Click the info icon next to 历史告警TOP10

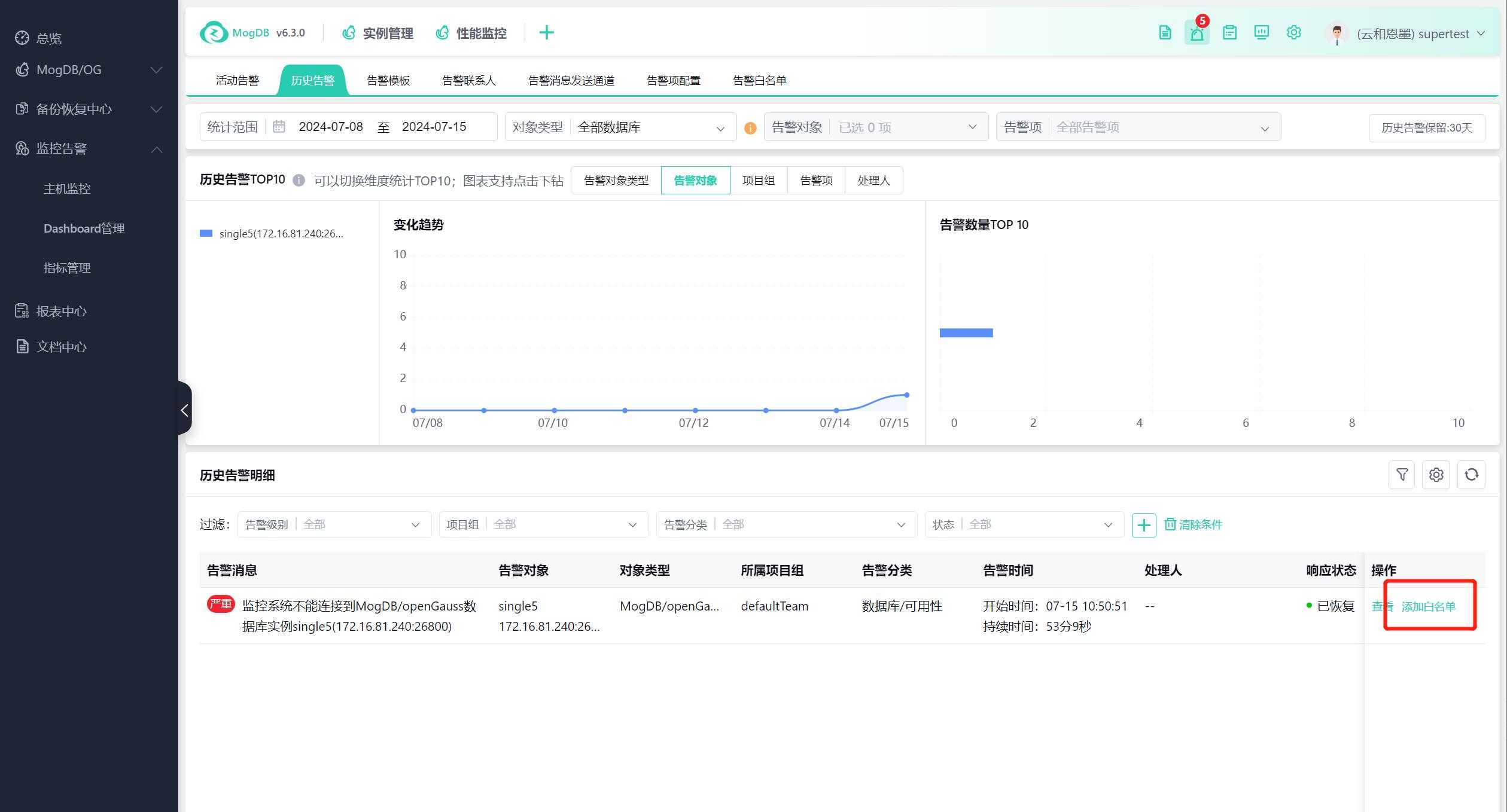click(299, 180)
